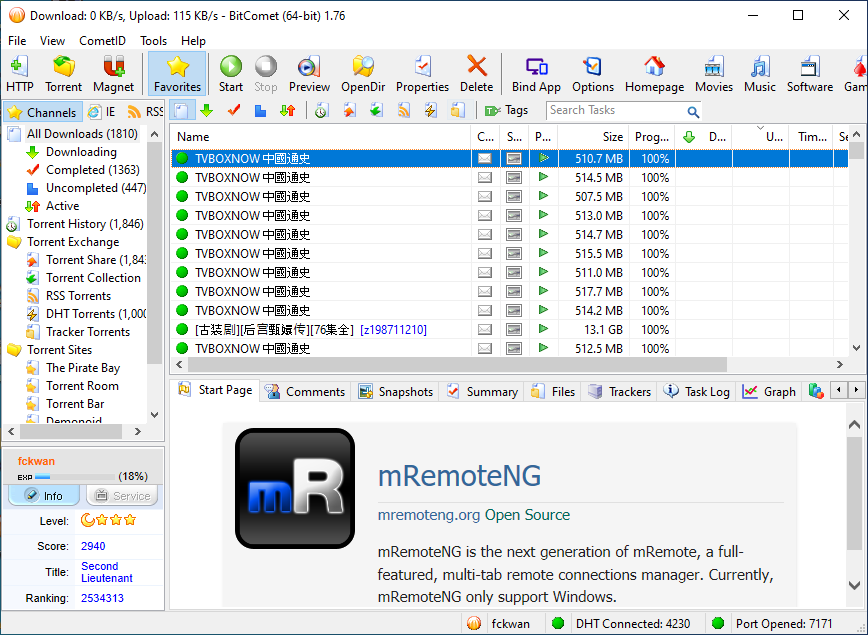
Task: Select Completed (1363) in the sidebar tree
Action: click(92, 170)
